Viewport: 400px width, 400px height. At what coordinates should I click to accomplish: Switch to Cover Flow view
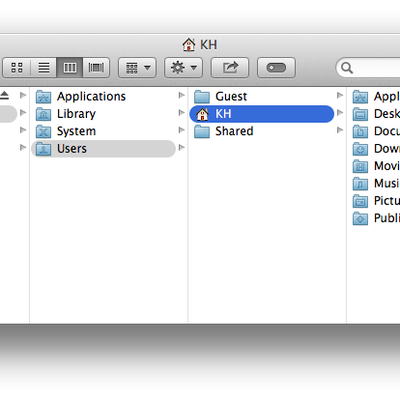(96, 68)
